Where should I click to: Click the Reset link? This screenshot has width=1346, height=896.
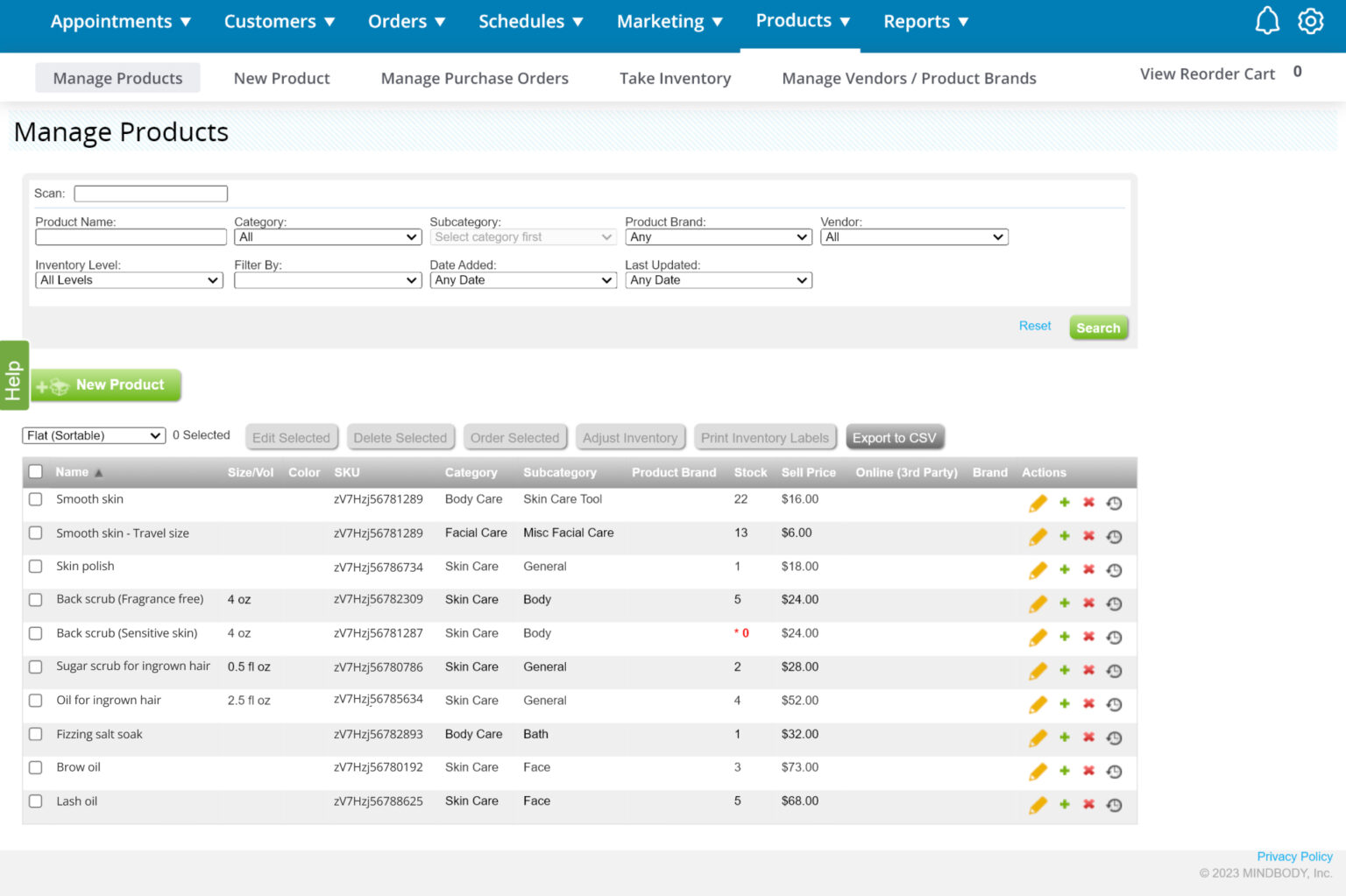click(1034, 326)
